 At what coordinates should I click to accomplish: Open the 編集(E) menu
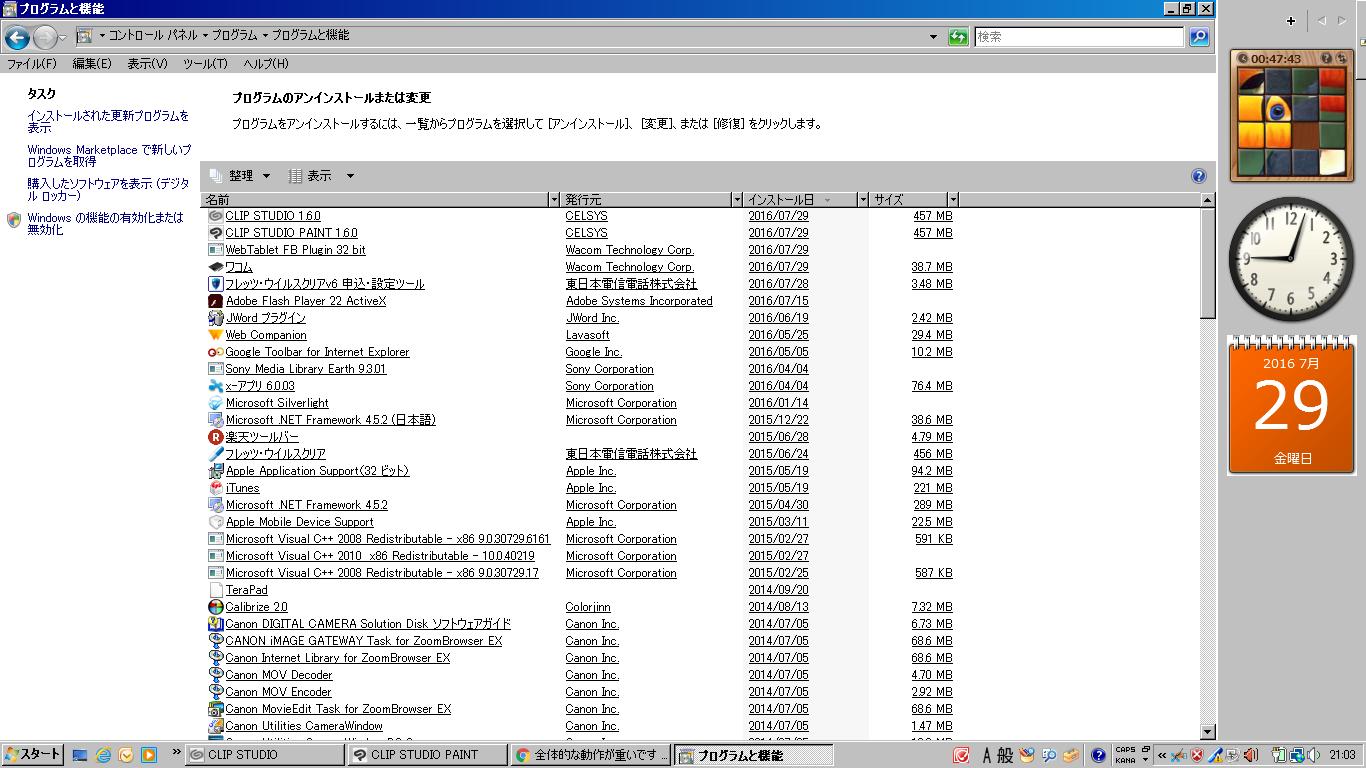[x=92, y=64]
